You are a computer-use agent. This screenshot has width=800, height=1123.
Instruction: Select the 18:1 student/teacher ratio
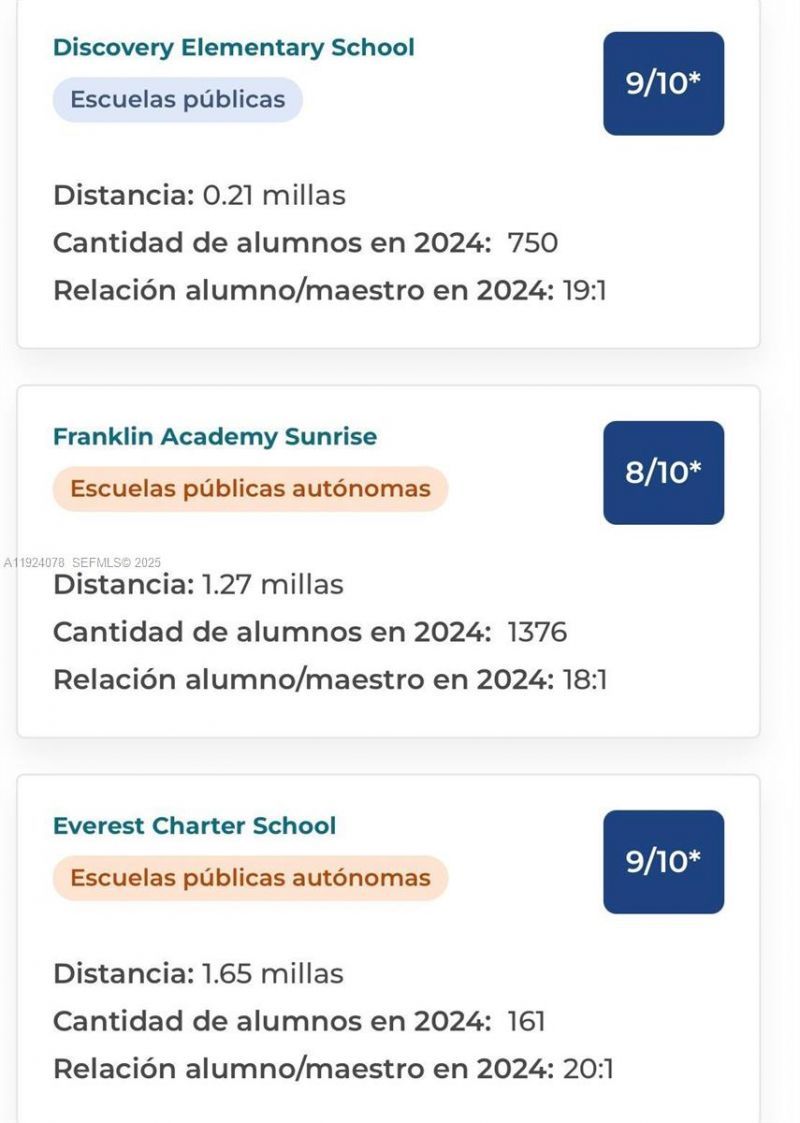point(585,680)
